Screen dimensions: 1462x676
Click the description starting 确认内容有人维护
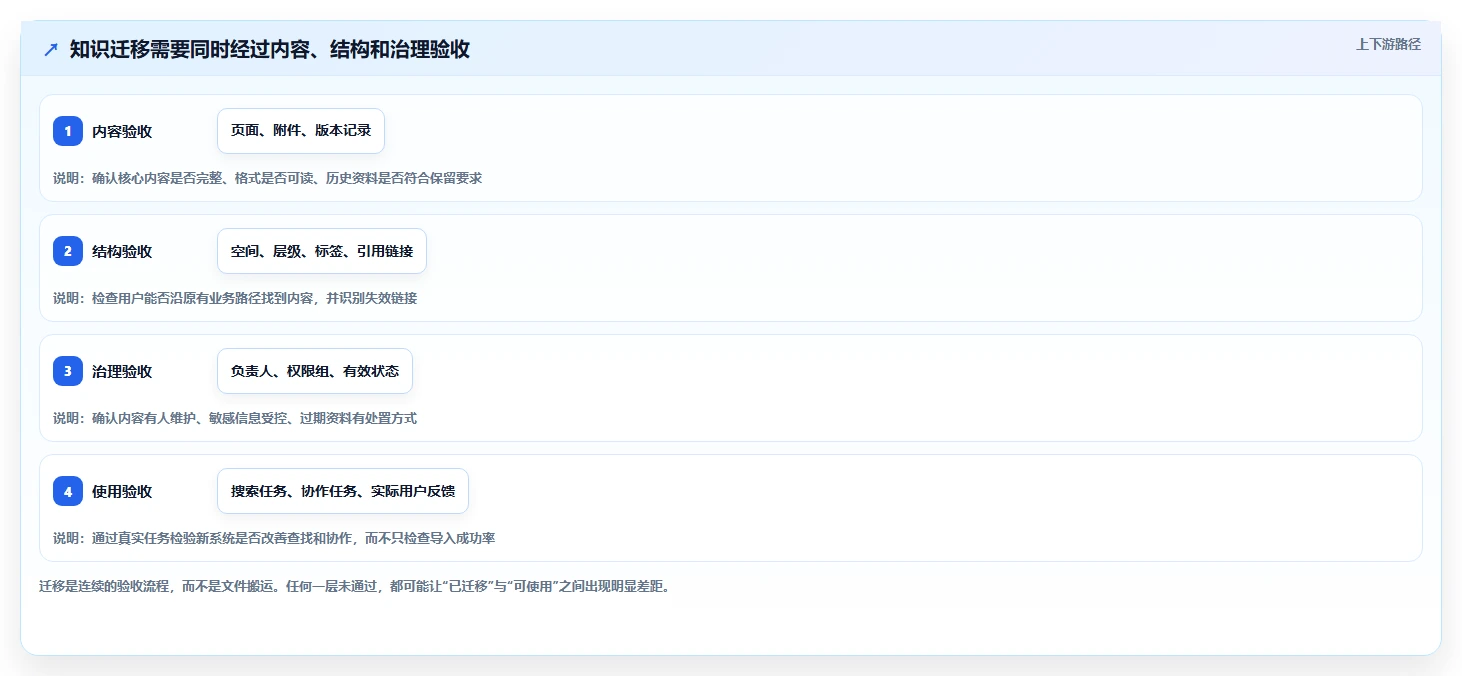pyautogui.click(x=235, y=418)
